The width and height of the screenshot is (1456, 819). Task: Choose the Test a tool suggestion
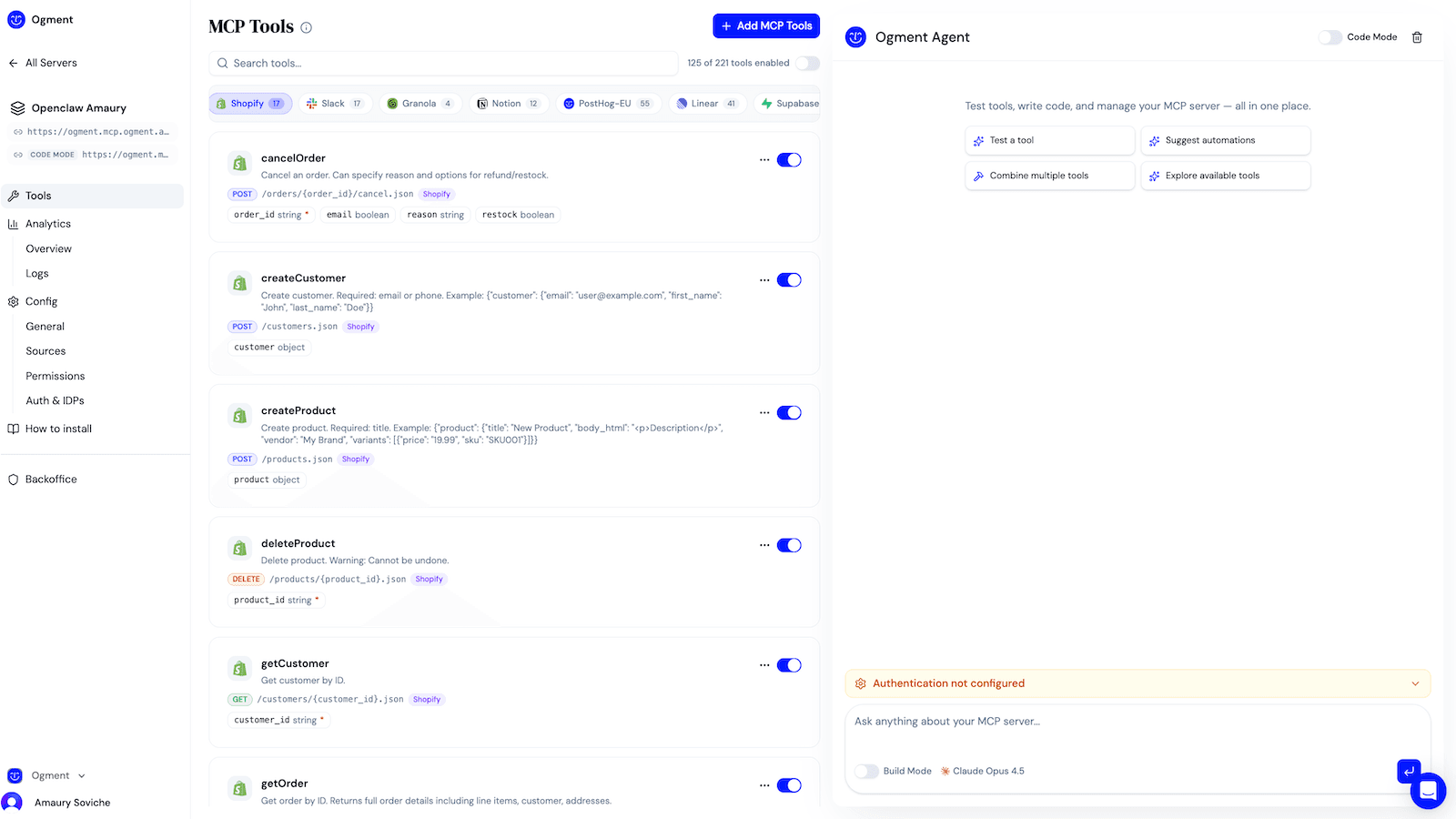point(1050,140)
